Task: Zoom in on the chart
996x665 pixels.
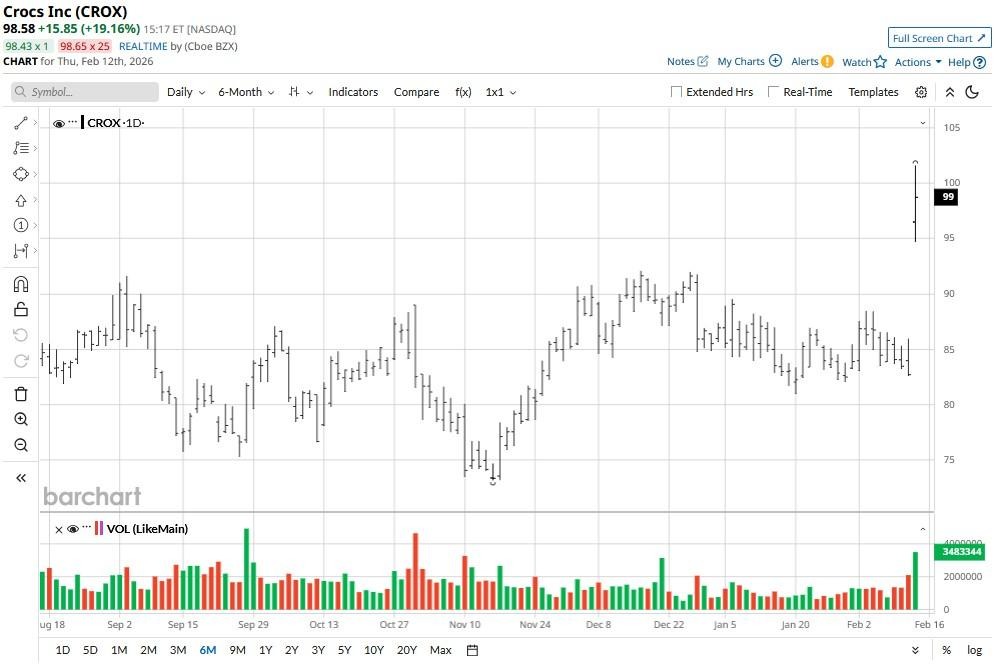Action: point(21,419)
